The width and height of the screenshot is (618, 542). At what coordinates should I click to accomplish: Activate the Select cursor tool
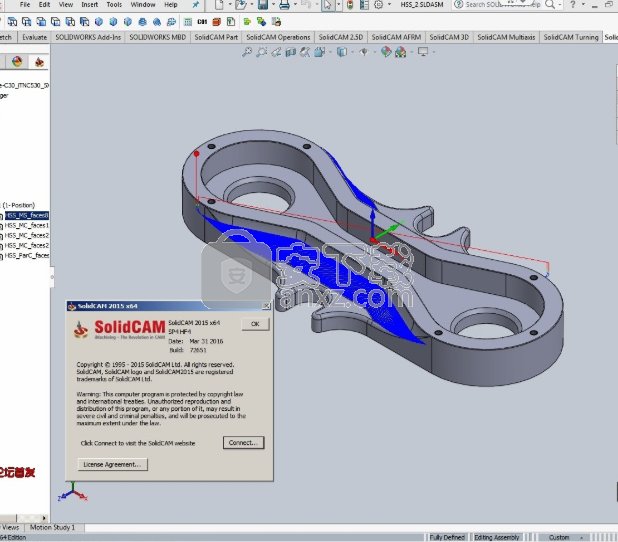tap(328, 5)
